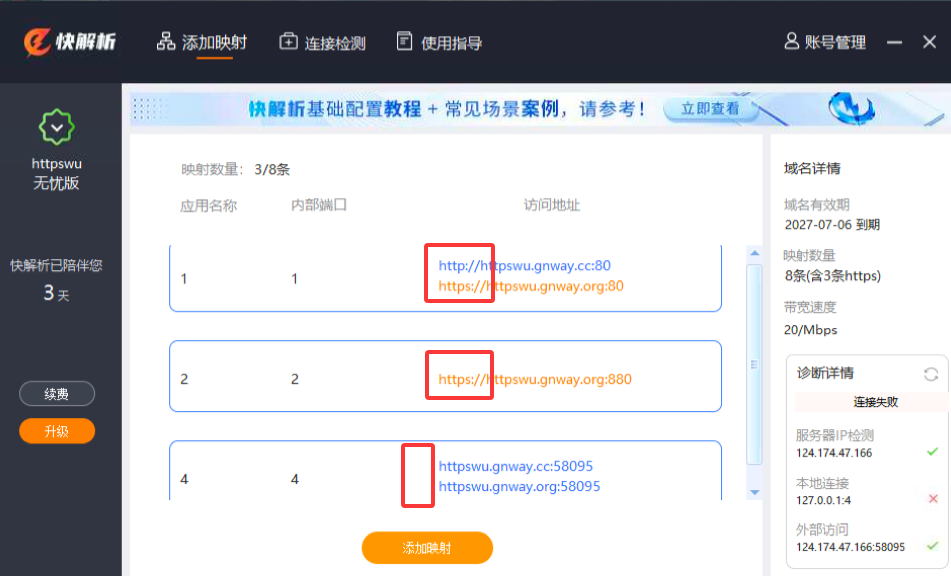Click the 2027-07-06 到期 expiry date
Viewport: 951px width, 576px height.
pos(832,225)
